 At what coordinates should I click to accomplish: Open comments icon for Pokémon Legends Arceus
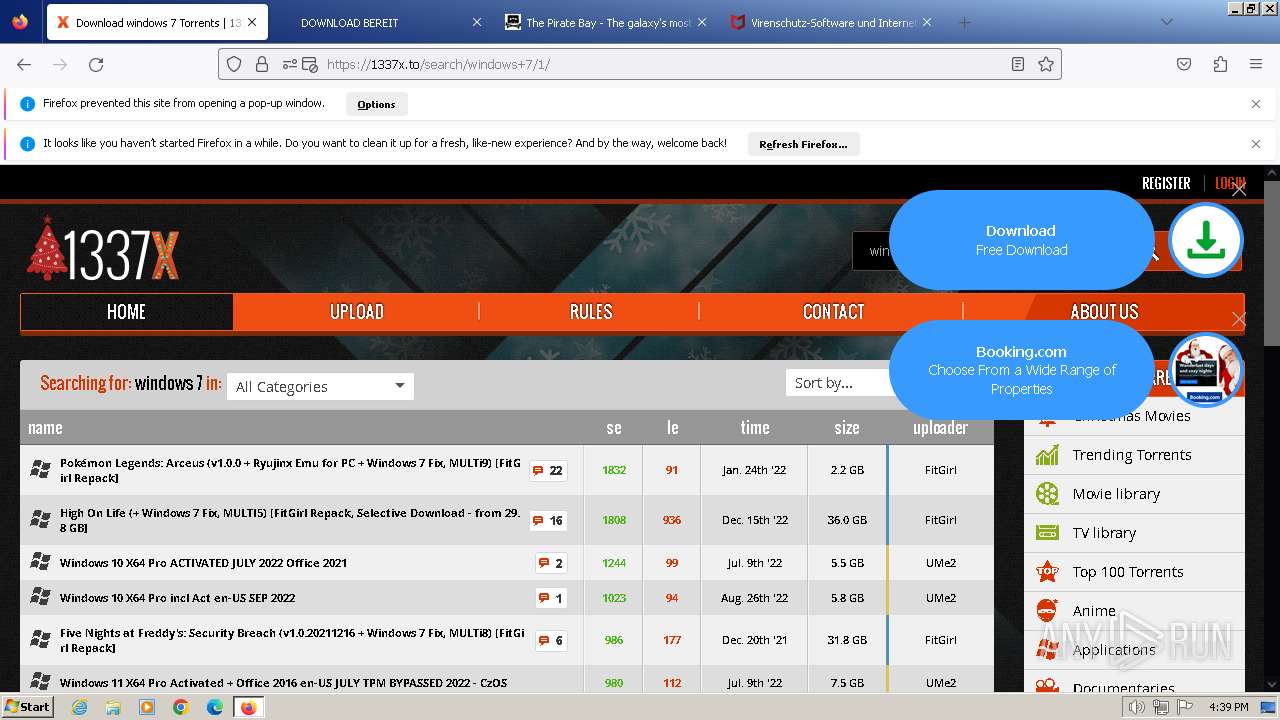tap(548, 470)
